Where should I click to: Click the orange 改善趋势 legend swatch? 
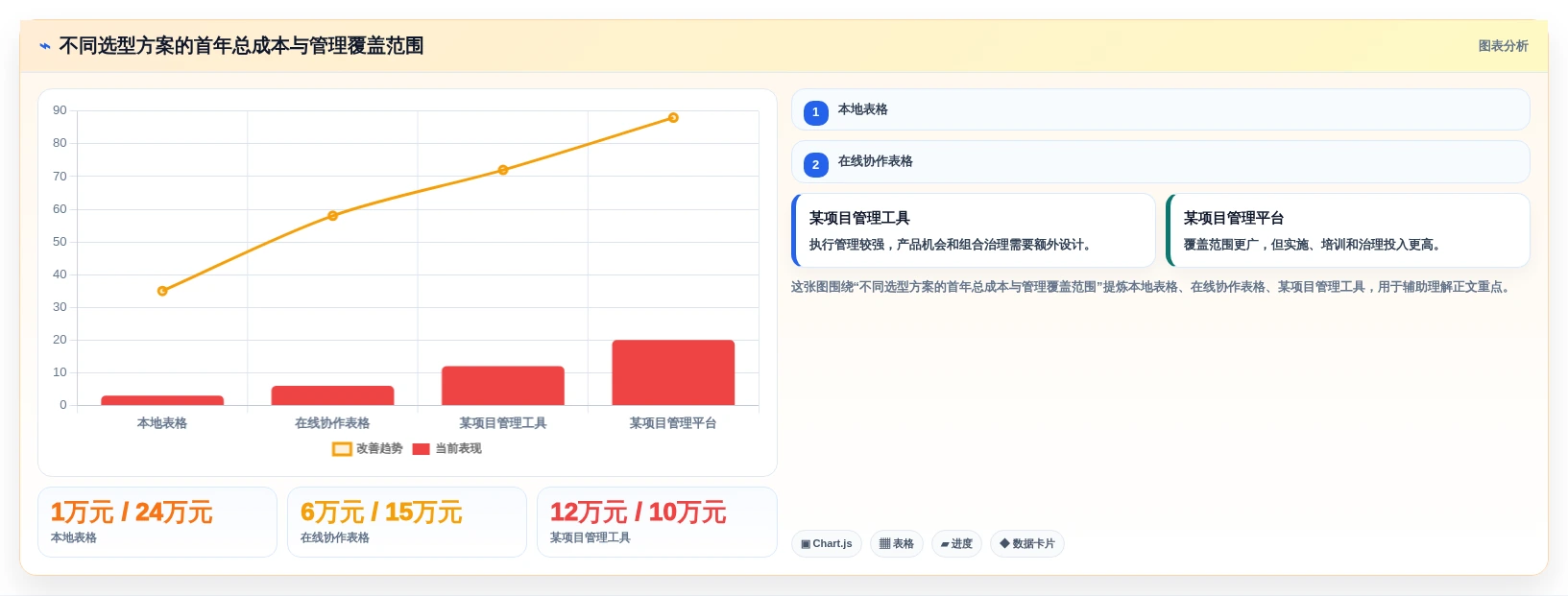[342, 449]
